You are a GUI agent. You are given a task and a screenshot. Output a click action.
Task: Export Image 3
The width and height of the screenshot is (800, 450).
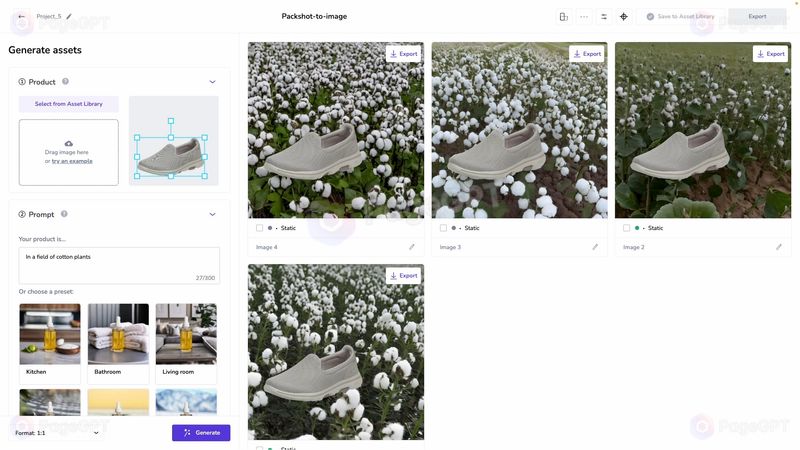587,54
